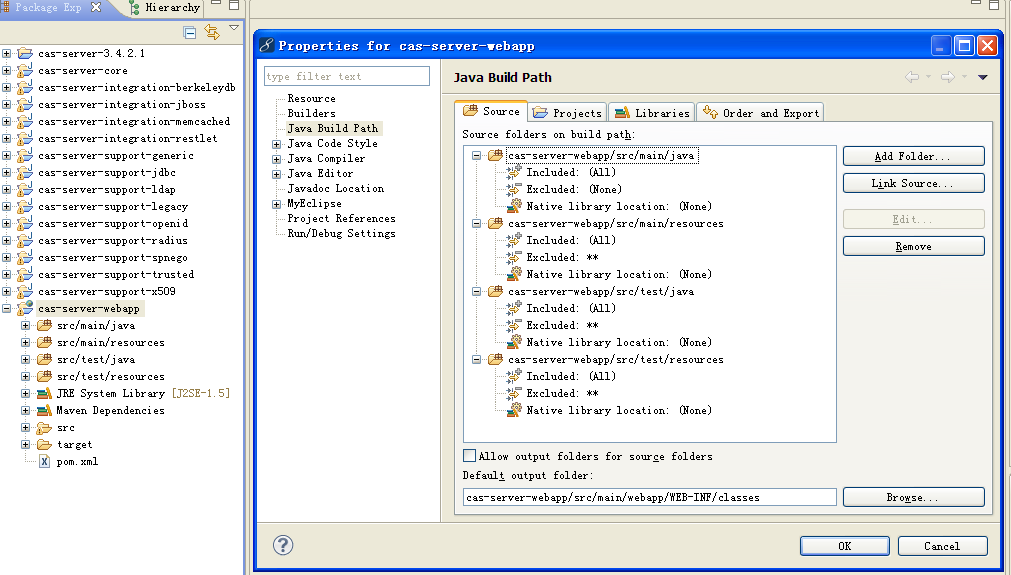Minimize the Package Explorer view panel
1011x575 pixels.
(217, 4)
